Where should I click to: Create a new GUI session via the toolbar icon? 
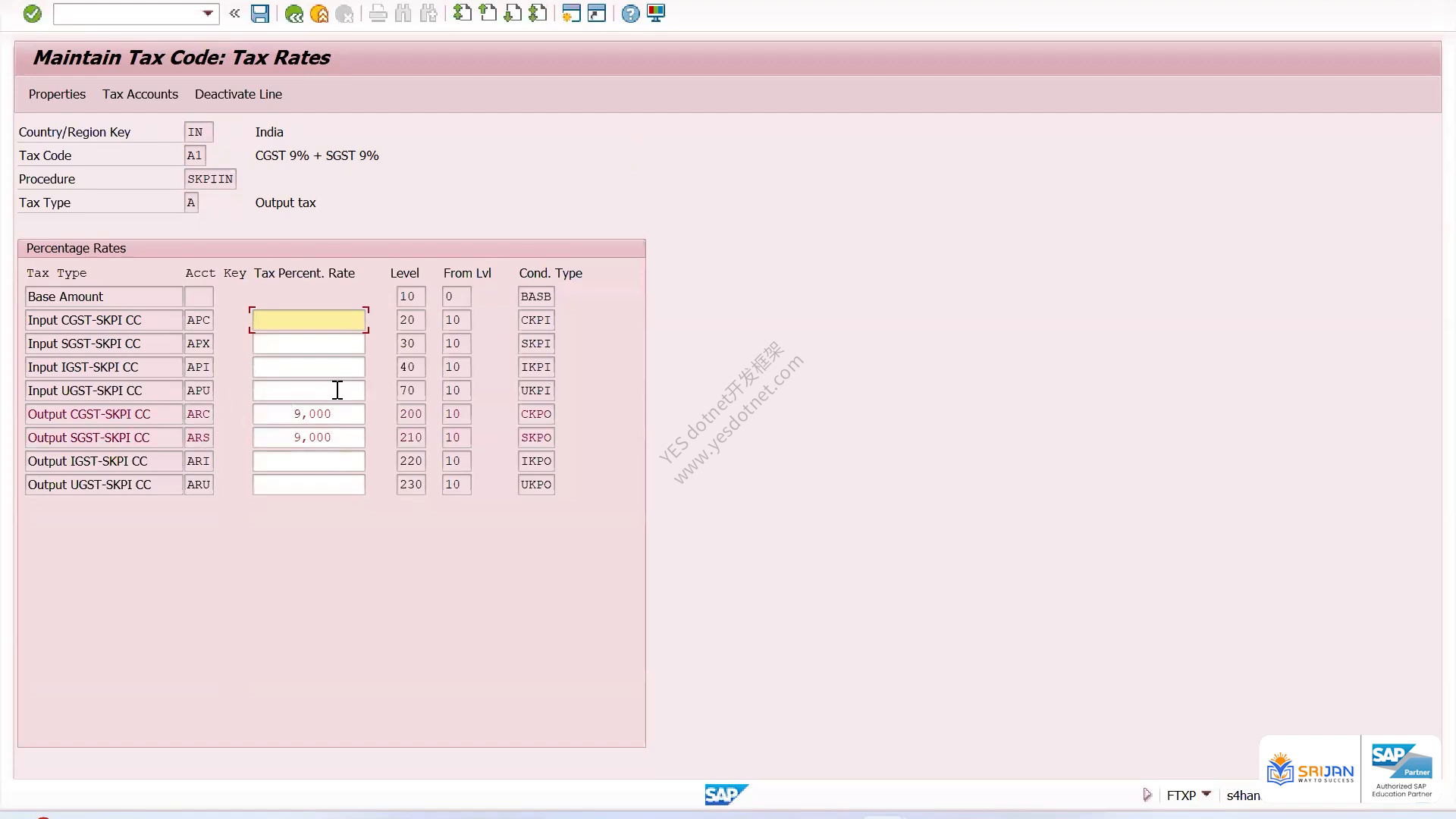tap(572, 14)
